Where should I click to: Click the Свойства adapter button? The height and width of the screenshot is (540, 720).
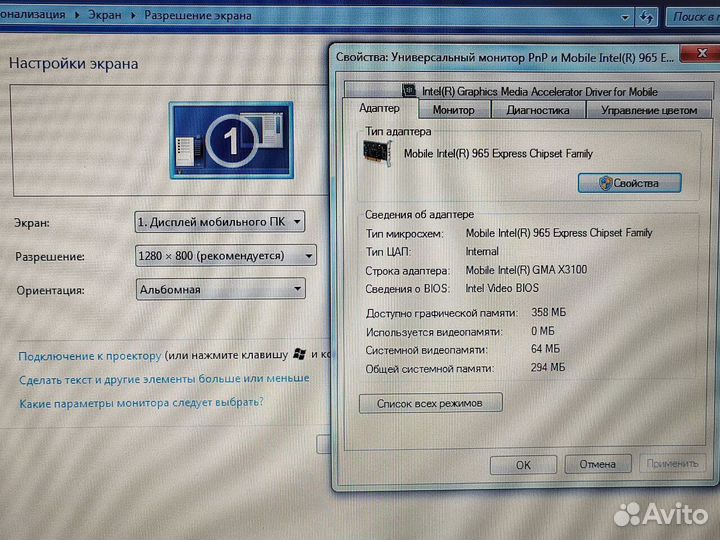click(x=630, y=183)
